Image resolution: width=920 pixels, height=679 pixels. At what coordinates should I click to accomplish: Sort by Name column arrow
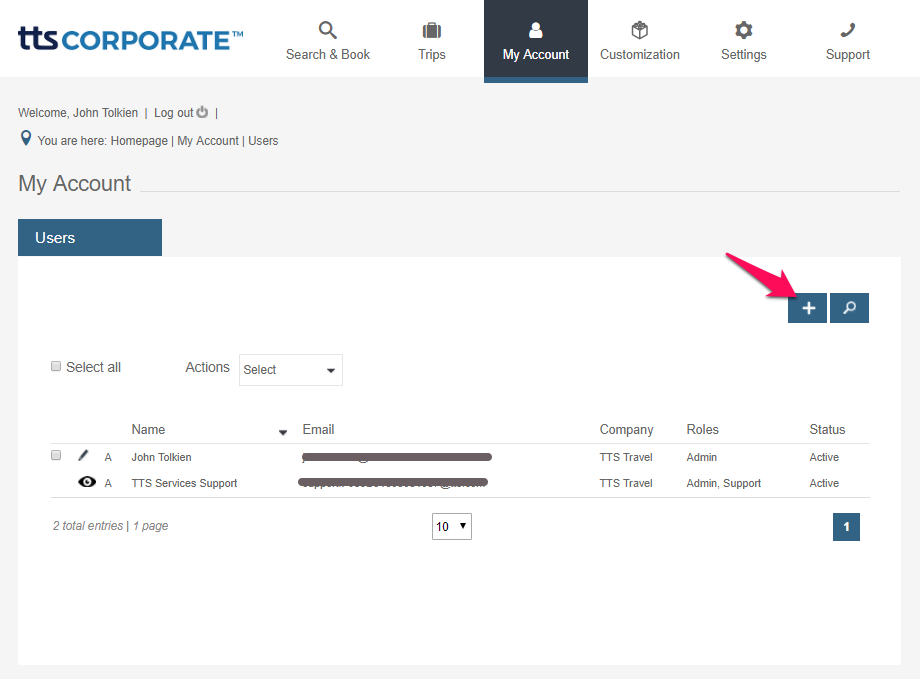click(x=282, y=431)
